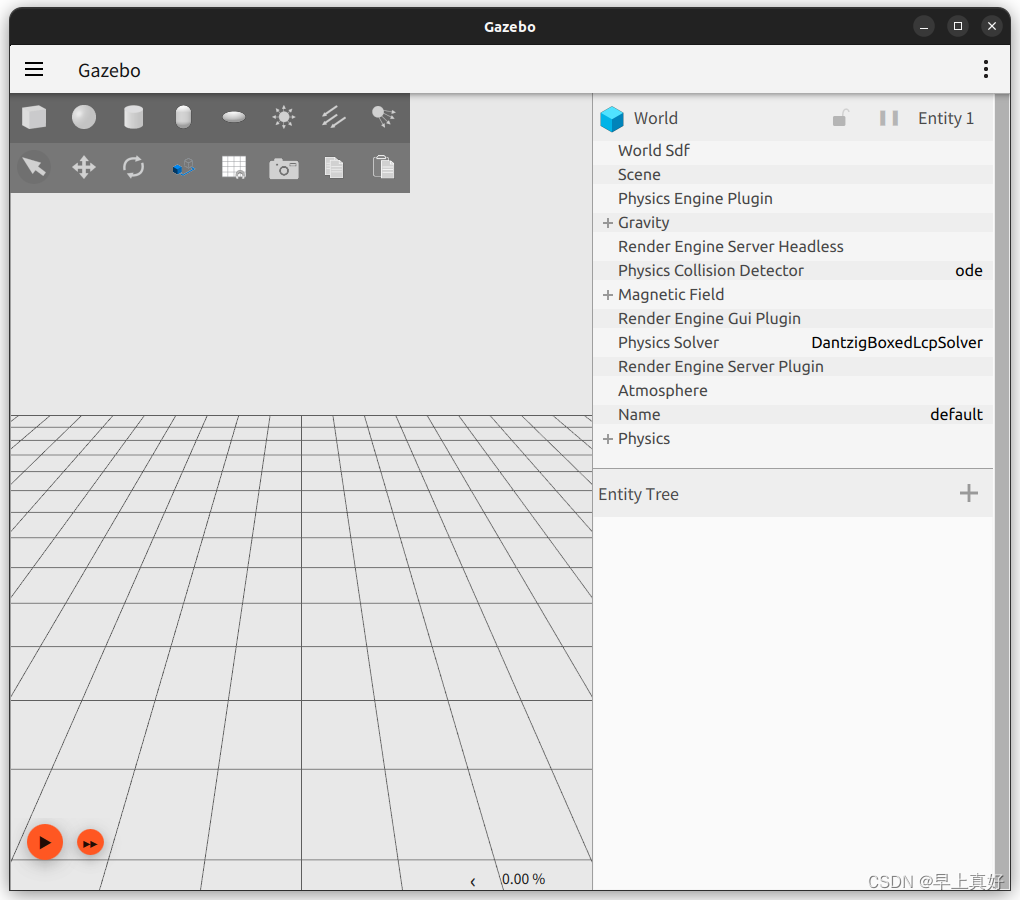Click the Entity 1 label
The image size is (1020, 900).
click(946, 118)
